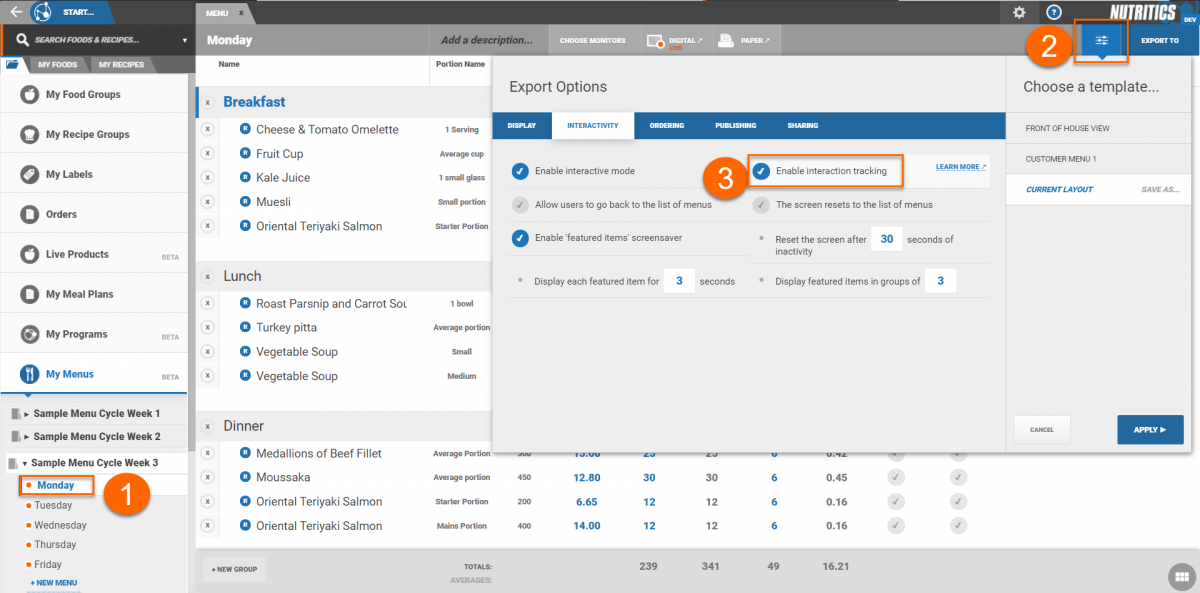
Task: Click the My Meal Plans icon
Action: pyautogui.click(x=30, y=294)
